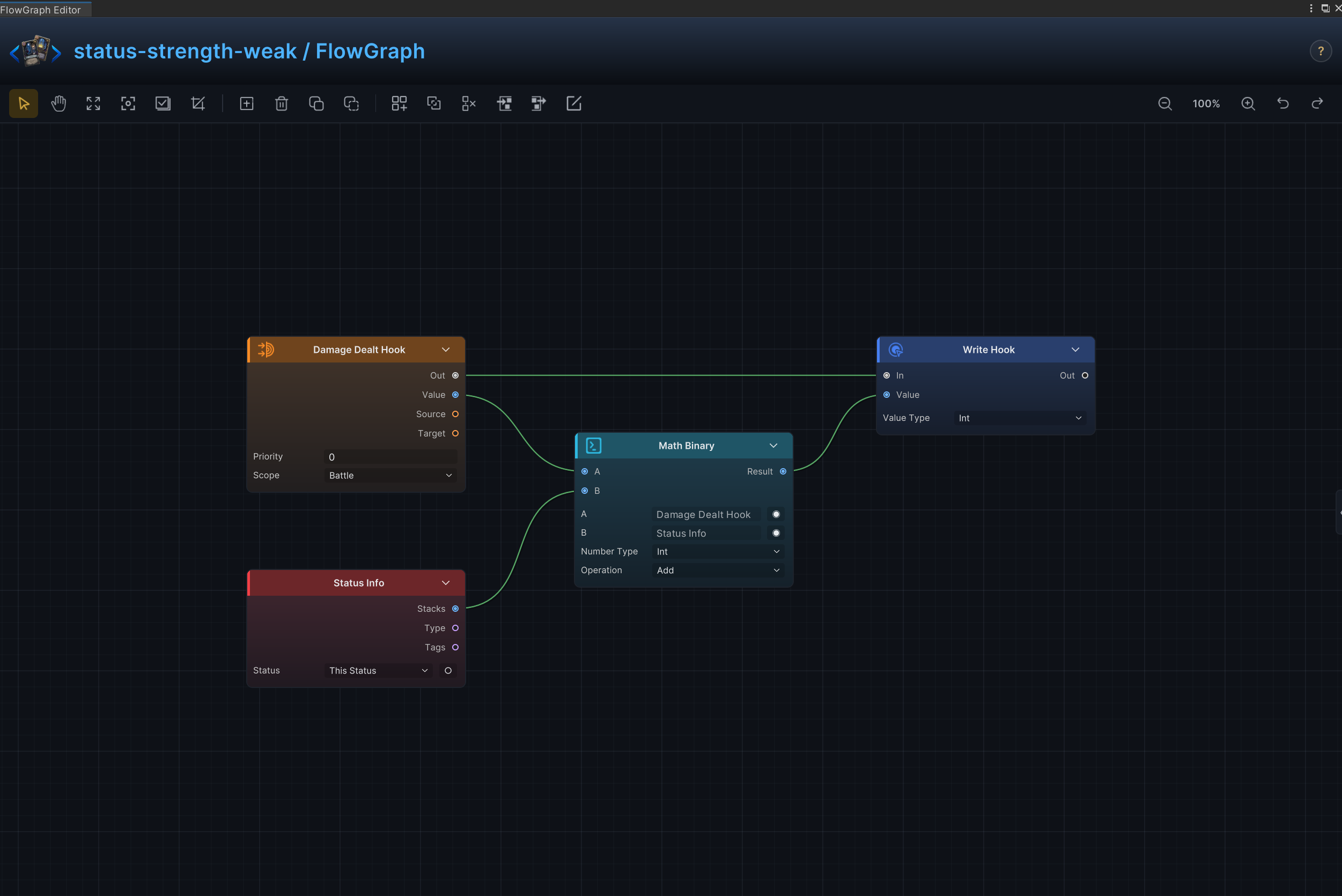Click the Source output port

tap(455, 414)
